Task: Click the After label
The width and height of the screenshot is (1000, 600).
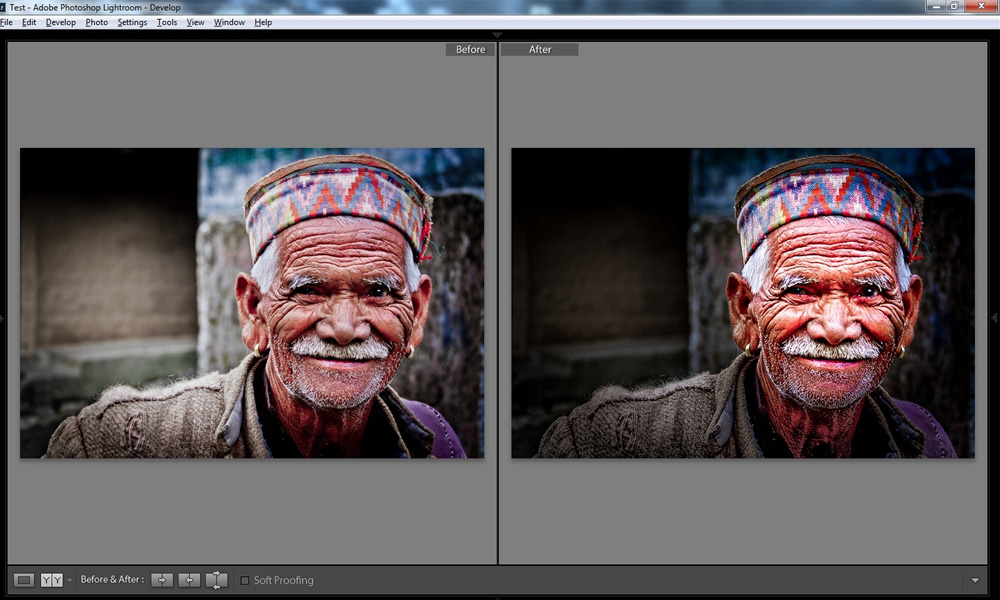Action: point(540,50)
